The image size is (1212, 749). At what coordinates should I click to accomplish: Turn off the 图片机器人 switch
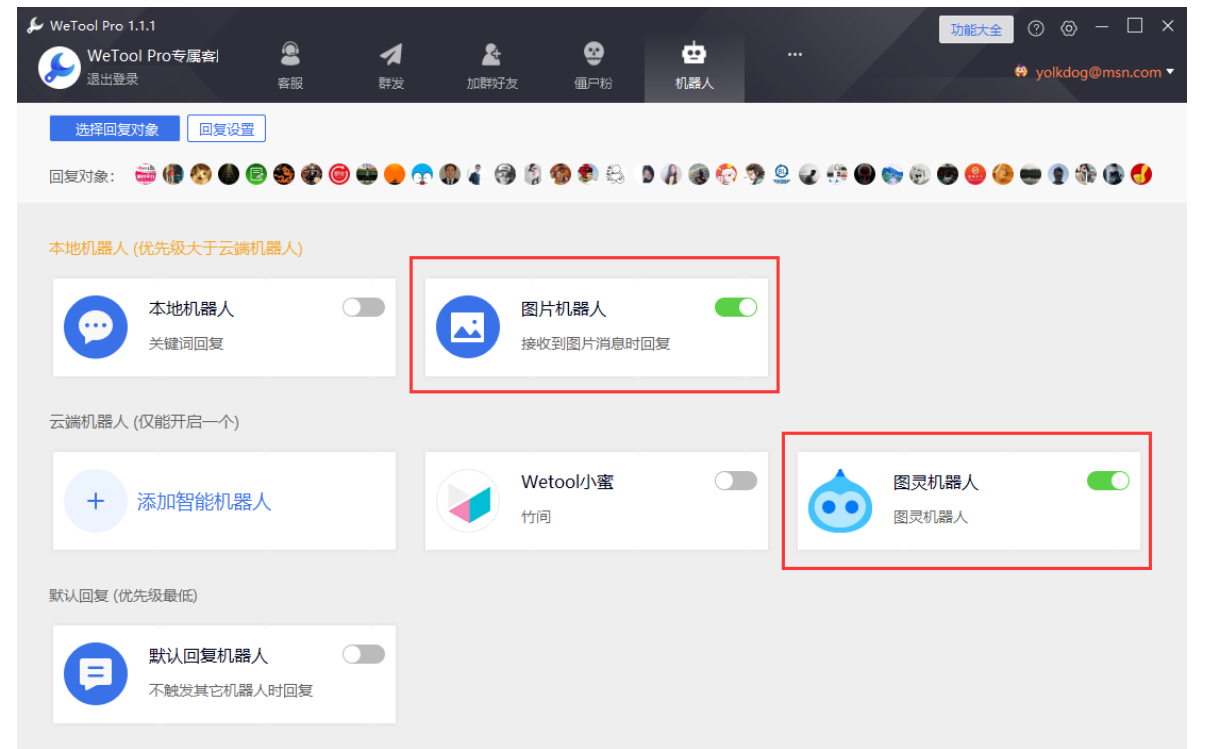[736, 308]
